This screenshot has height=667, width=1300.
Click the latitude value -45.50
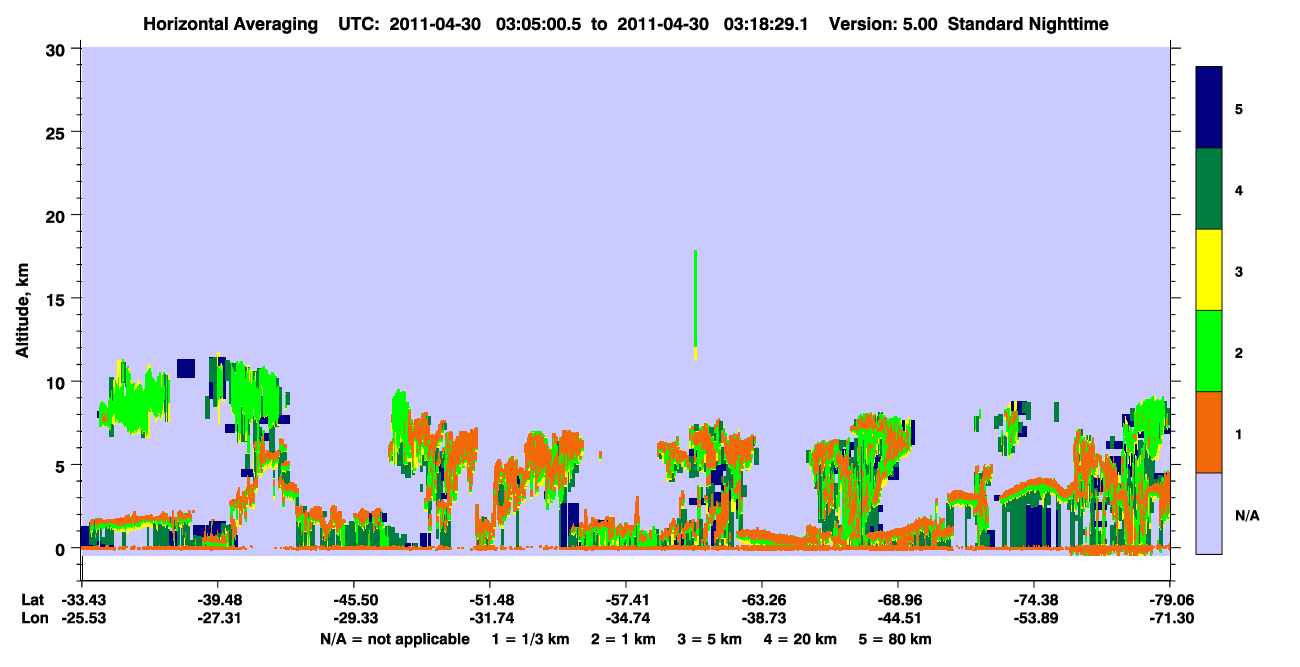click(354, 600)
